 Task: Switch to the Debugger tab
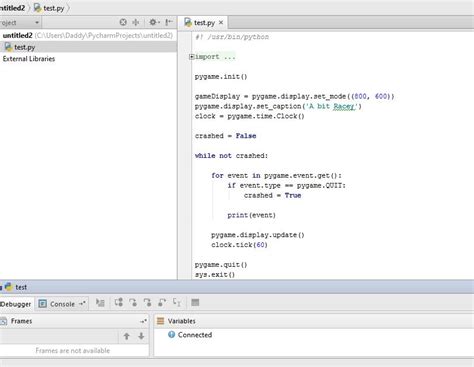tap(15, 304)
